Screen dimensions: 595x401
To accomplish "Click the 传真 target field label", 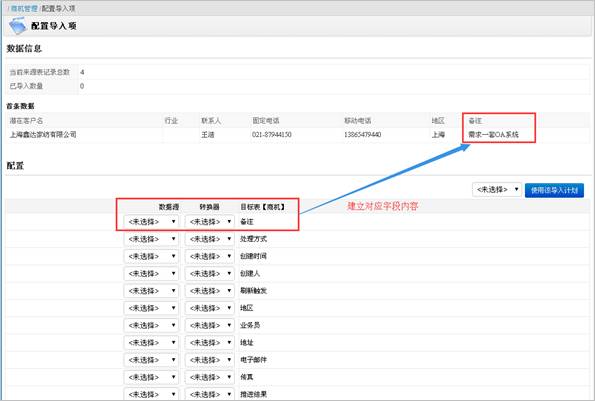I will (x=247, y=377).
